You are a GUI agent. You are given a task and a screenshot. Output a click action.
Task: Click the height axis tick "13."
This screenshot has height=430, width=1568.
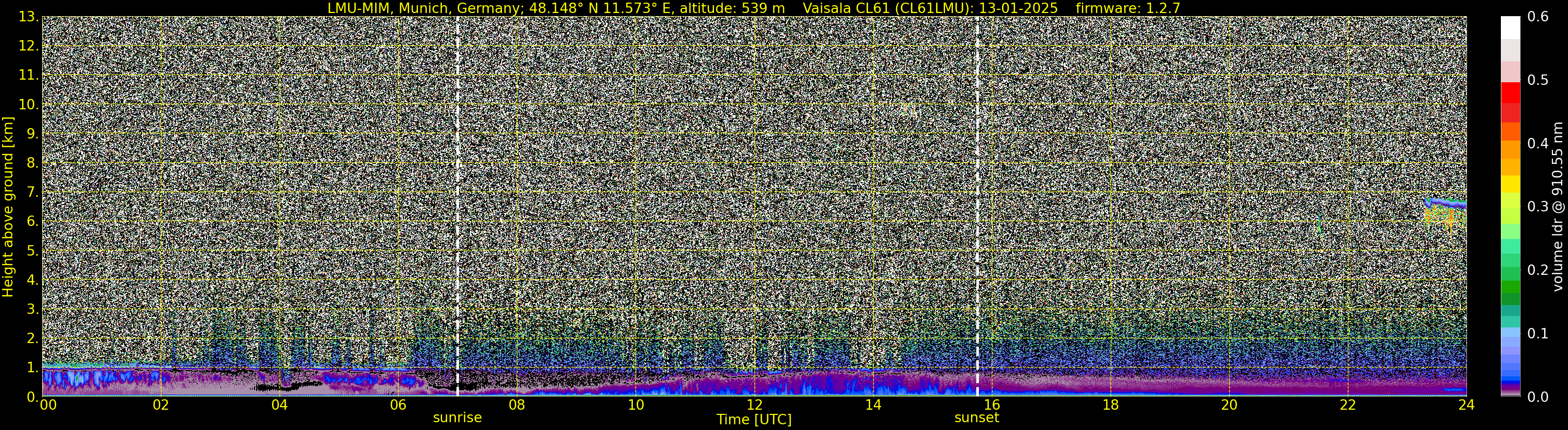click(x=29, y=17)
